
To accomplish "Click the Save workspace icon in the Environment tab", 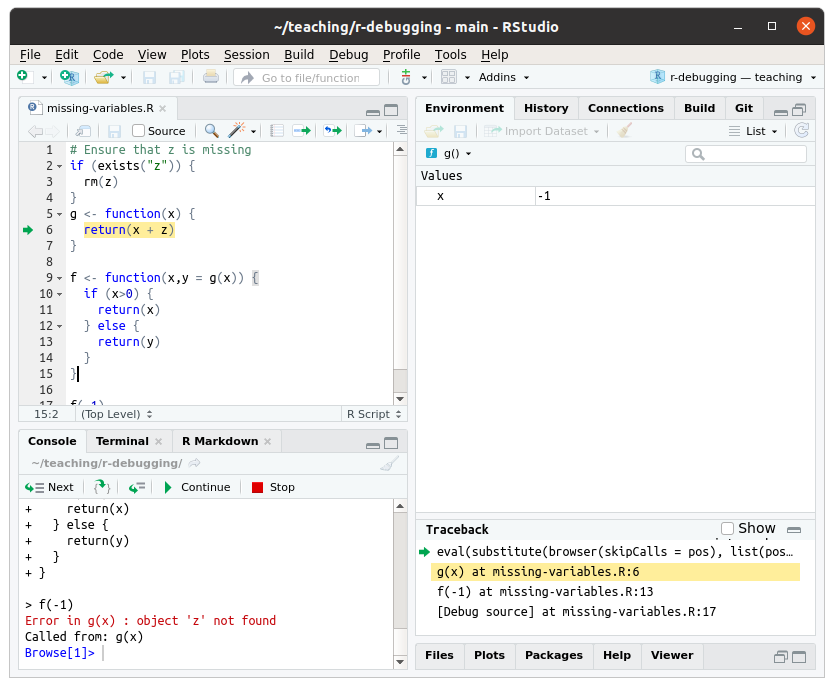I will pyautogui.click(x=460, y=131).
